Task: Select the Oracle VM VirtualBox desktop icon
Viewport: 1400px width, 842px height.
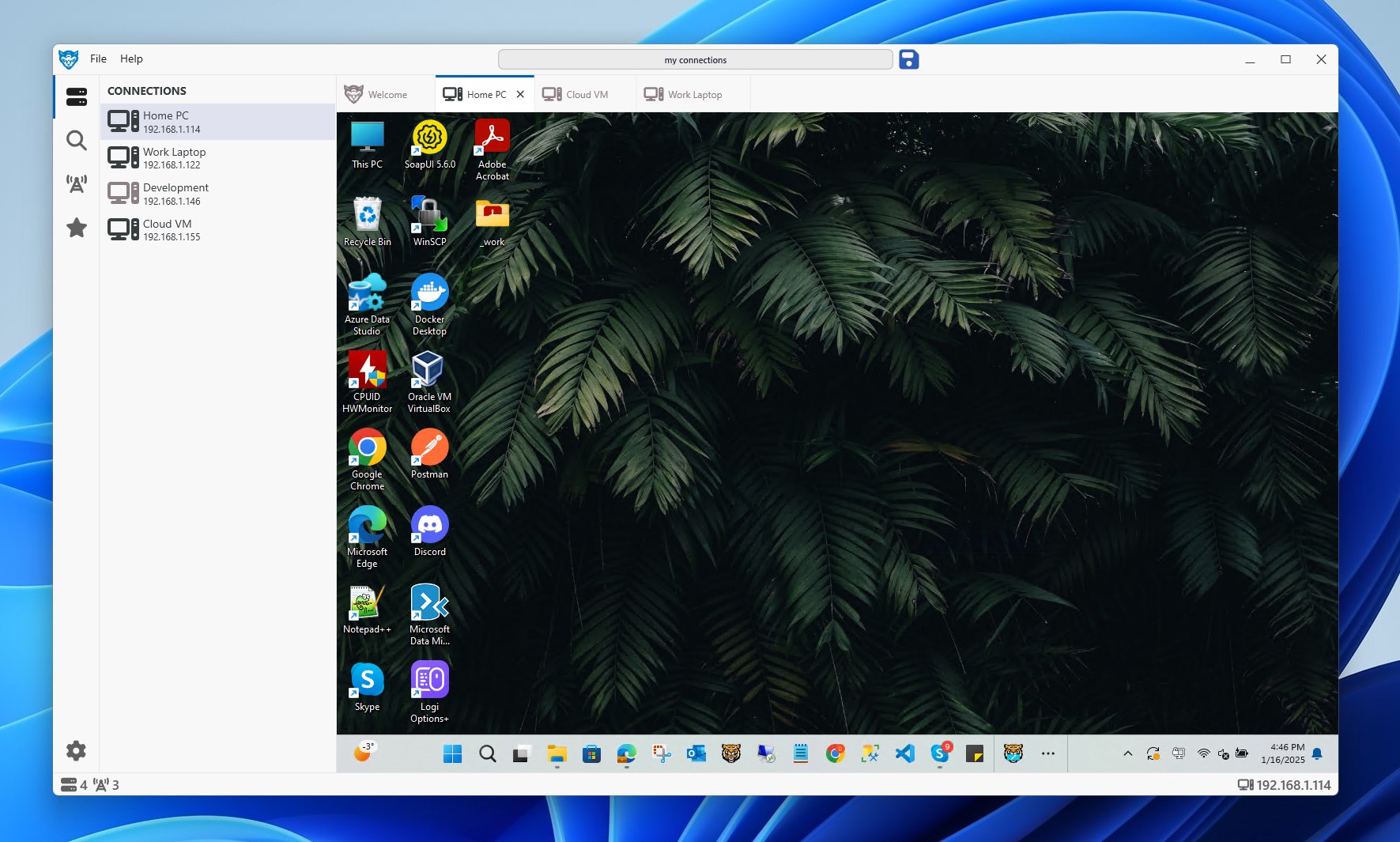Action: pyautogui.click(x=429, y=368)
